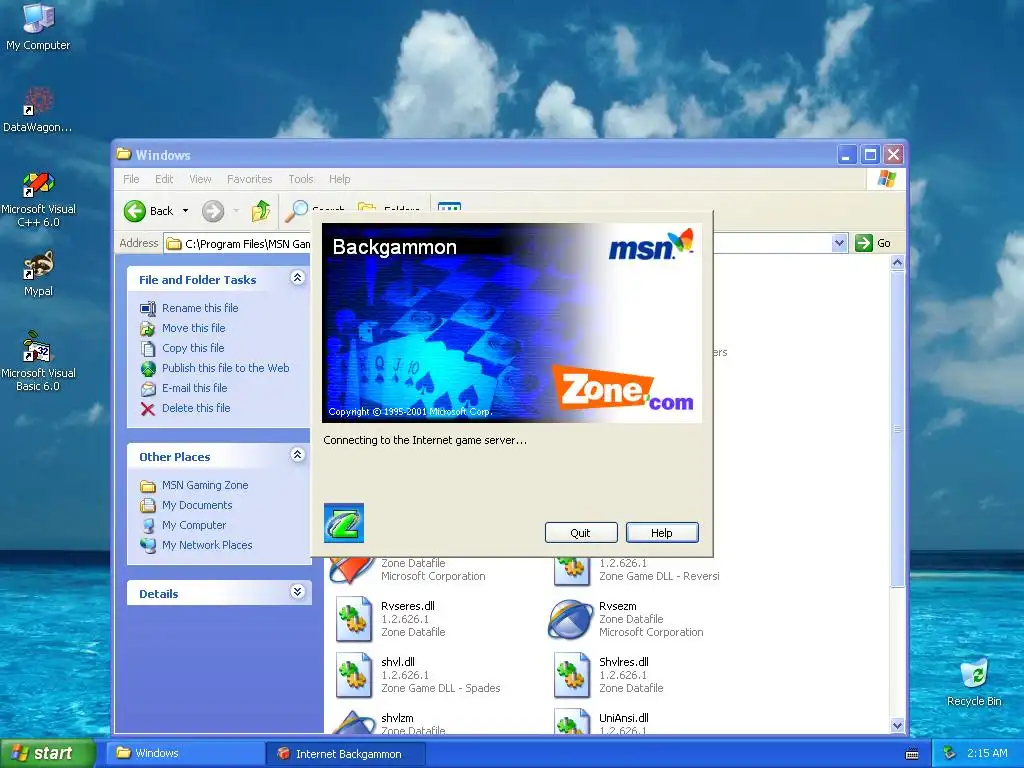Viewport: 1024px width, 768px height.
Task: Click E-mail this file link
Action: click(x=195, y=388)
